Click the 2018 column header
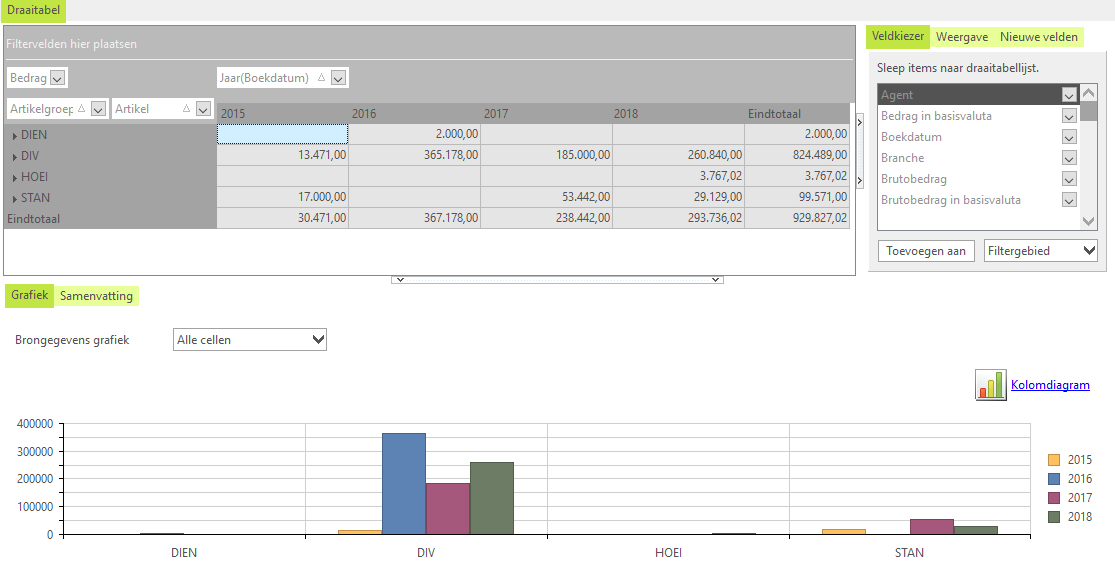The height and width of the screenshot is (578, 1115). pos(678,114)
